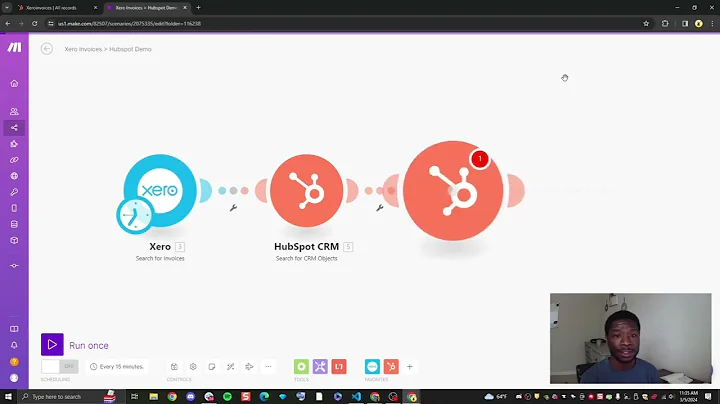Open filter wrench between Xero and HubSpot
Viewport: 720px width, 404px height.
[233, 208]
